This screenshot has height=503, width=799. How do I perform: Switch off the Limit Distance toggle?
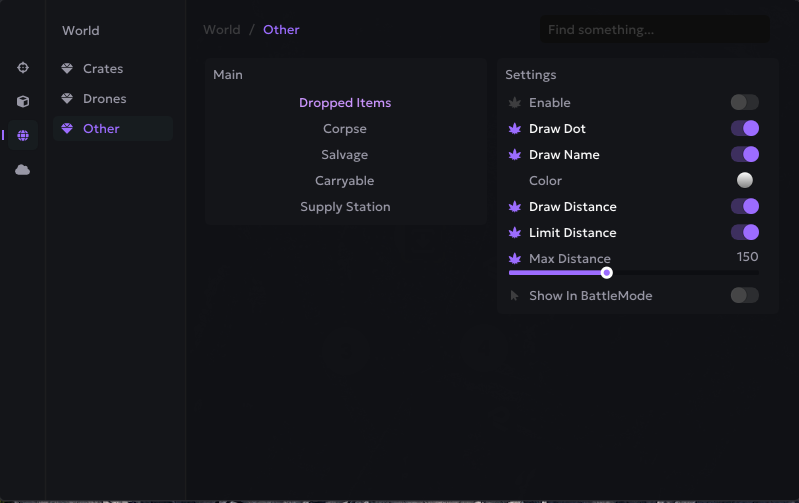[x=744, y=232]
